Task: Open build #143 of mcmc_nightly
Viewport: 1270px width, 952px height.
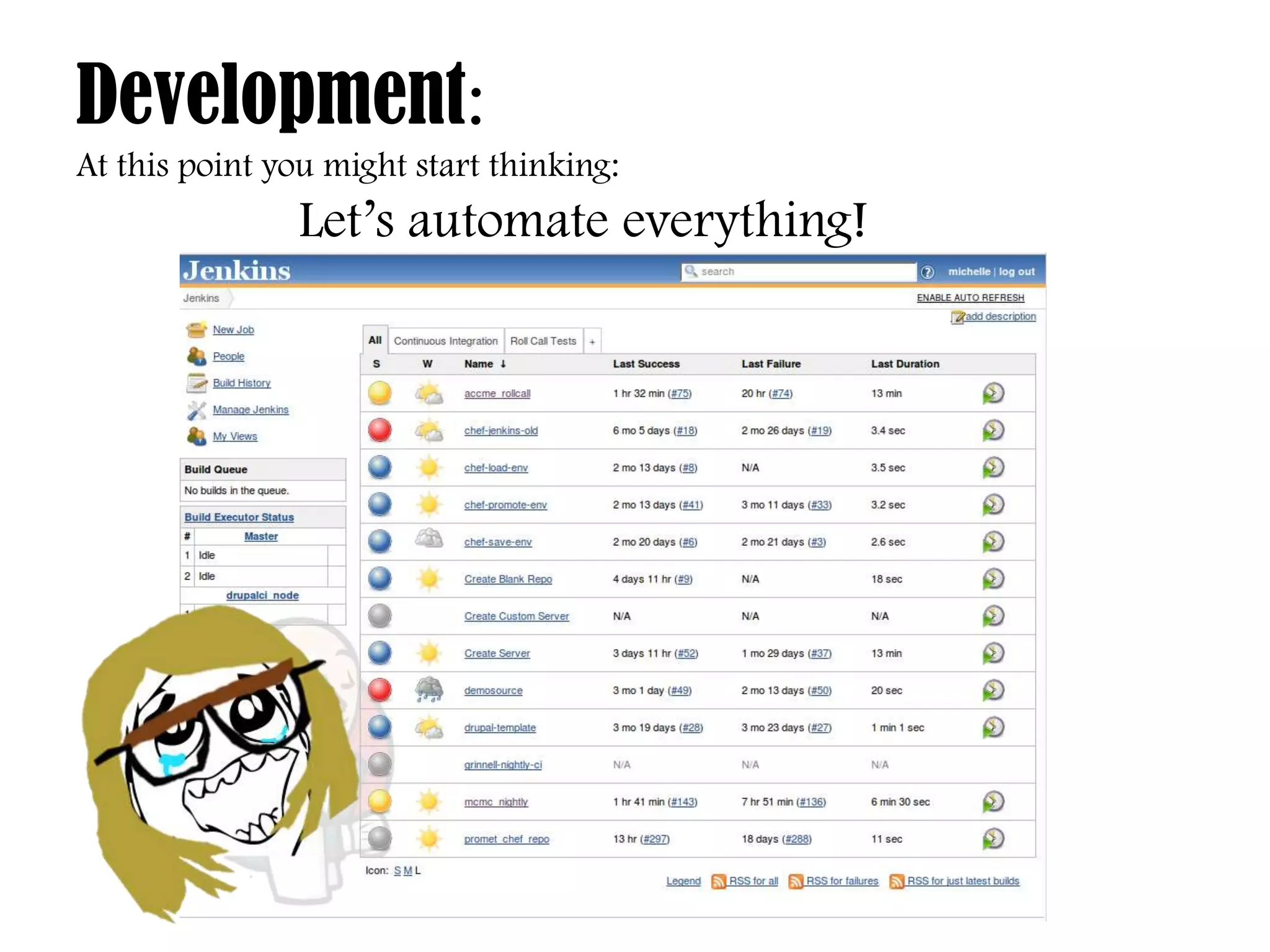Action: (683, 802)
